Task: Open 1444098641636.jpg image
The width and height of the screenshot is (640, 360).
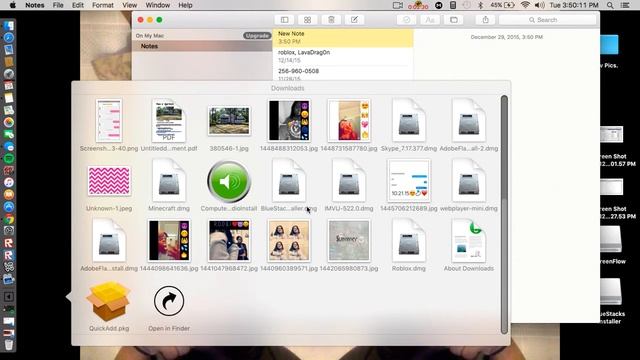Action: tap(169, 245)
